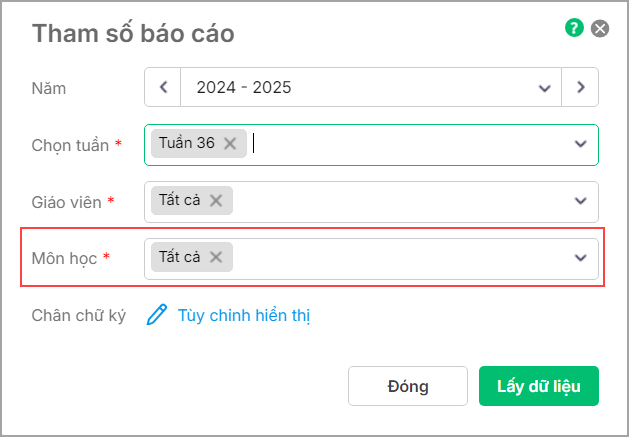Select the 2024 - 2025 year box
This screenshot has width=629, height=437.
click(371, 87)
